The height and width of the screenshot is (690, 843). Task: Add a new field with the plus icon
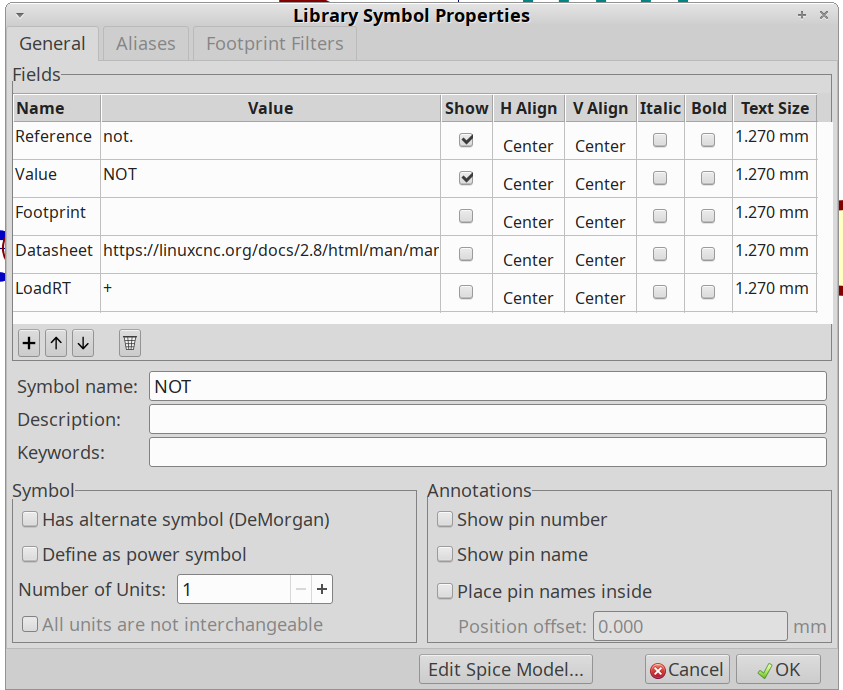pyautogui.click(x=28, y=343)
